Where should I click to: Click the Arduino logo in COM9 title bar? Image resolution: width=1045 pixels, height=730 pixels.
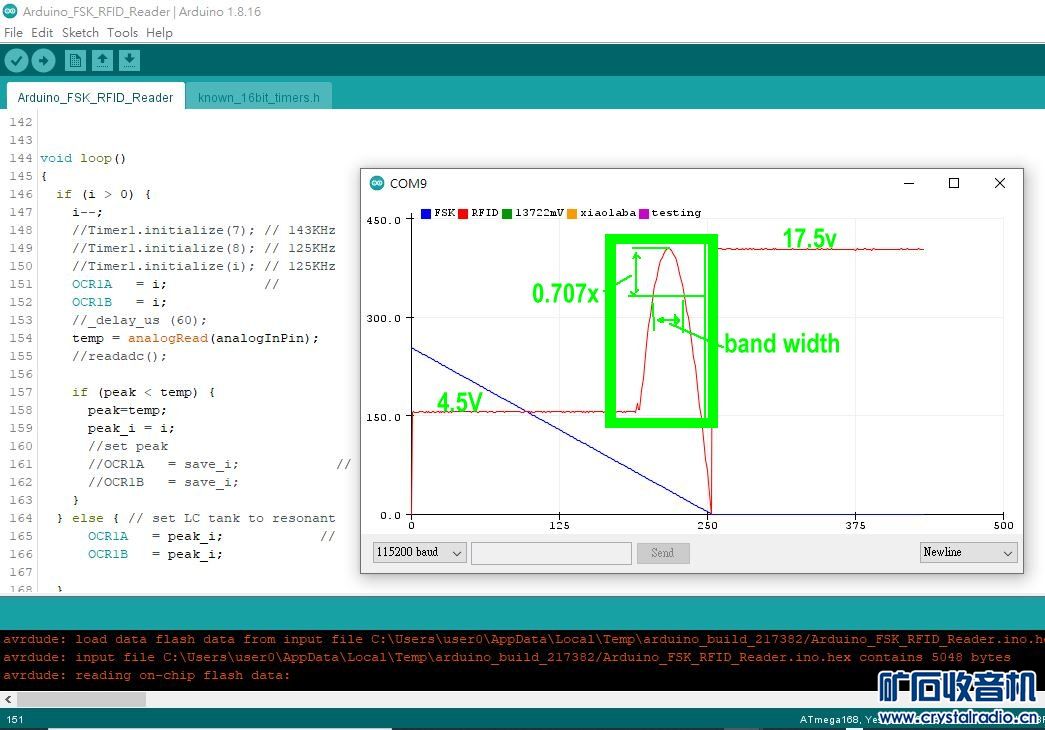pyautogui.click(x=377, y=183)
